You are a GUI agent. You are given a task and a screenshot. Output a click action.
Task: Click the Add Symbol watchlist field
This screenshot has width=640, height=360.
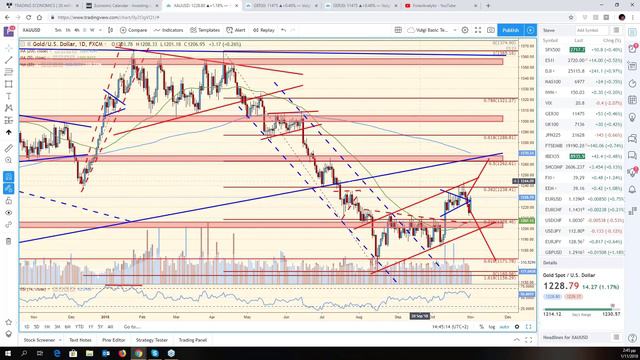[x=591, y=30]
